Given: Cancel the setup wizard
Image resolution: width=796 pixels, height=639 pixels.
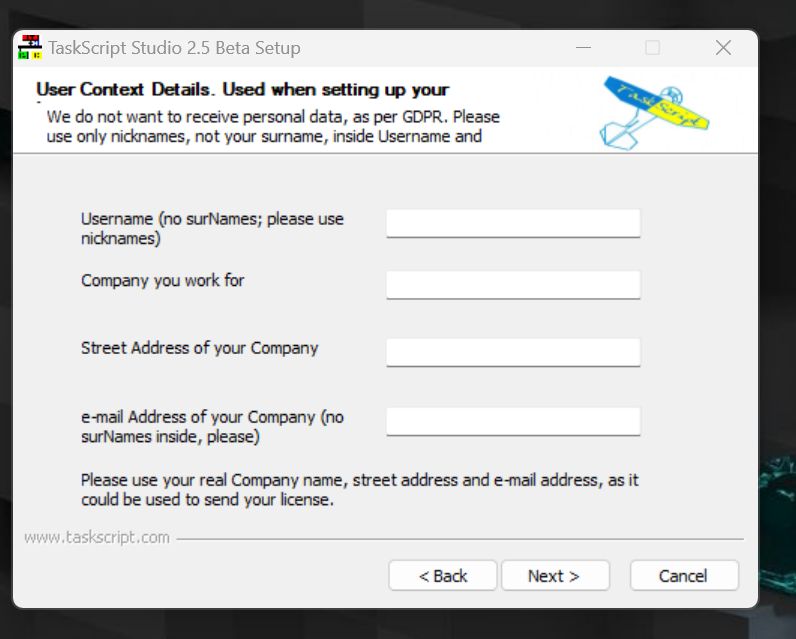Looking at the screenshot, I should point(684,576).
